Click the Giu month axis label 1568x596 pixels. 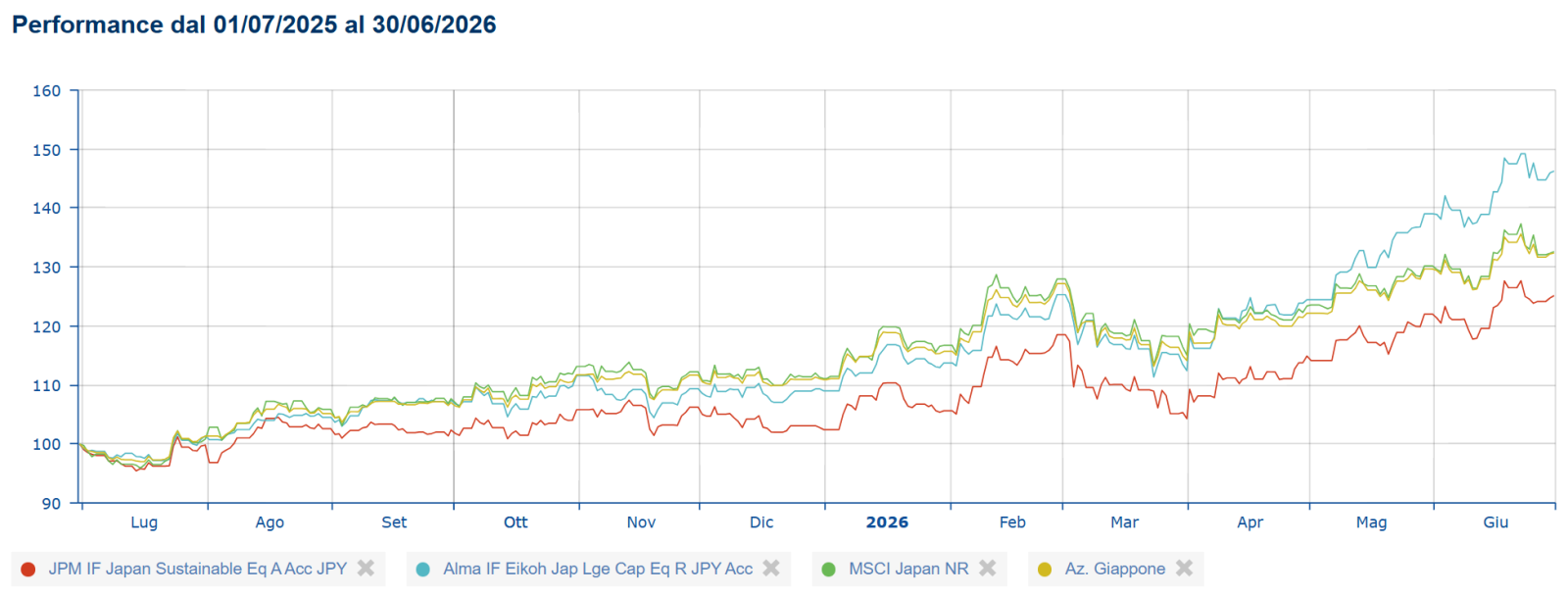(1495, 522)
